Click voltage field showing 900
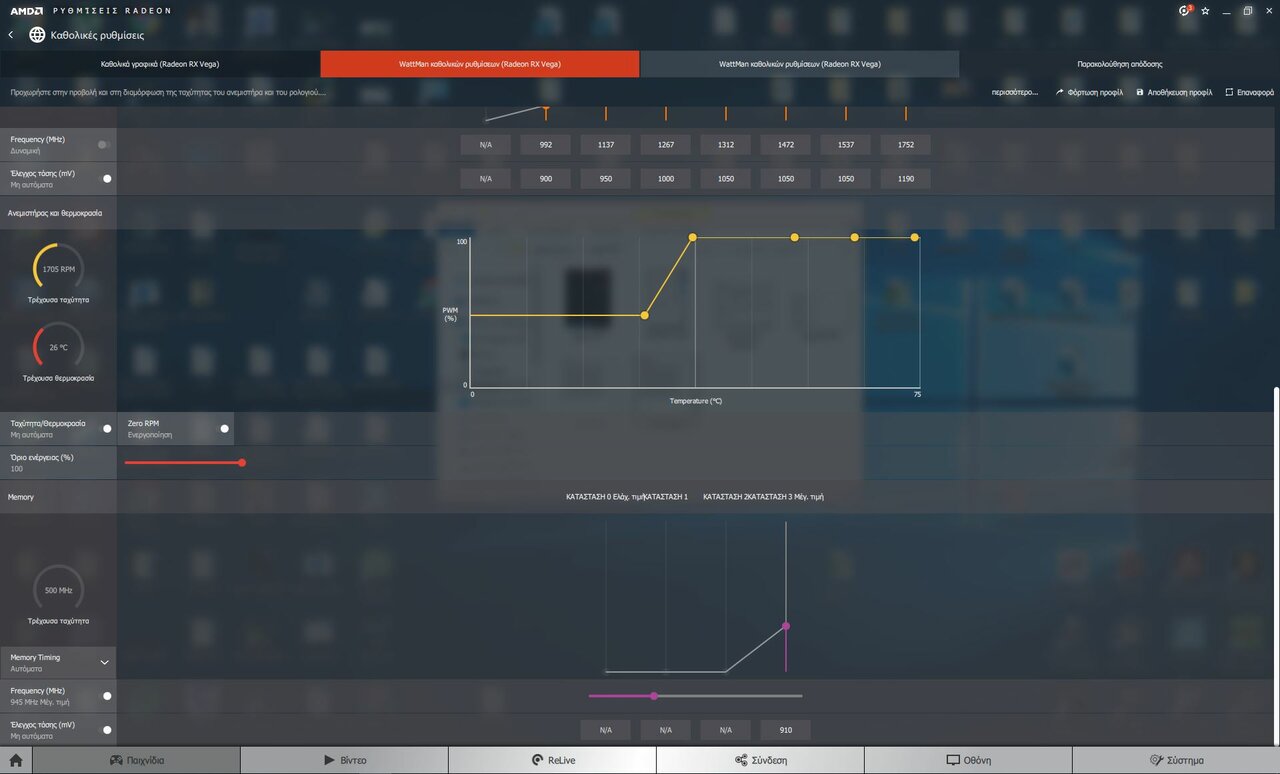The width and height of the screenshot is (1280, 774). point(546,179)
